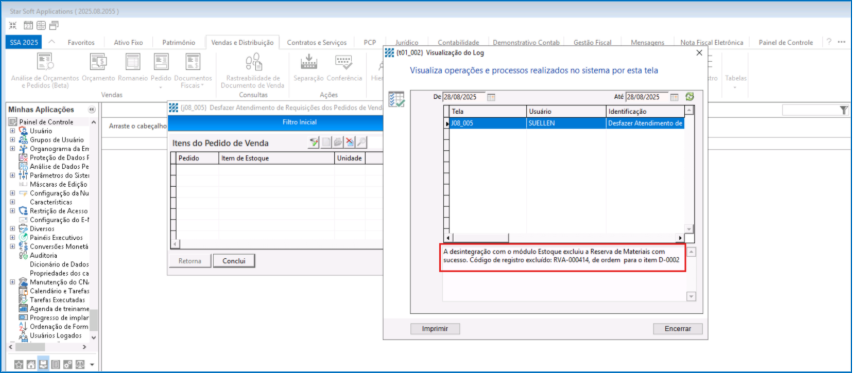853x373 pixels.
Task: Open the SSA 2025 application menu
Action: click(x=23, y=42)
